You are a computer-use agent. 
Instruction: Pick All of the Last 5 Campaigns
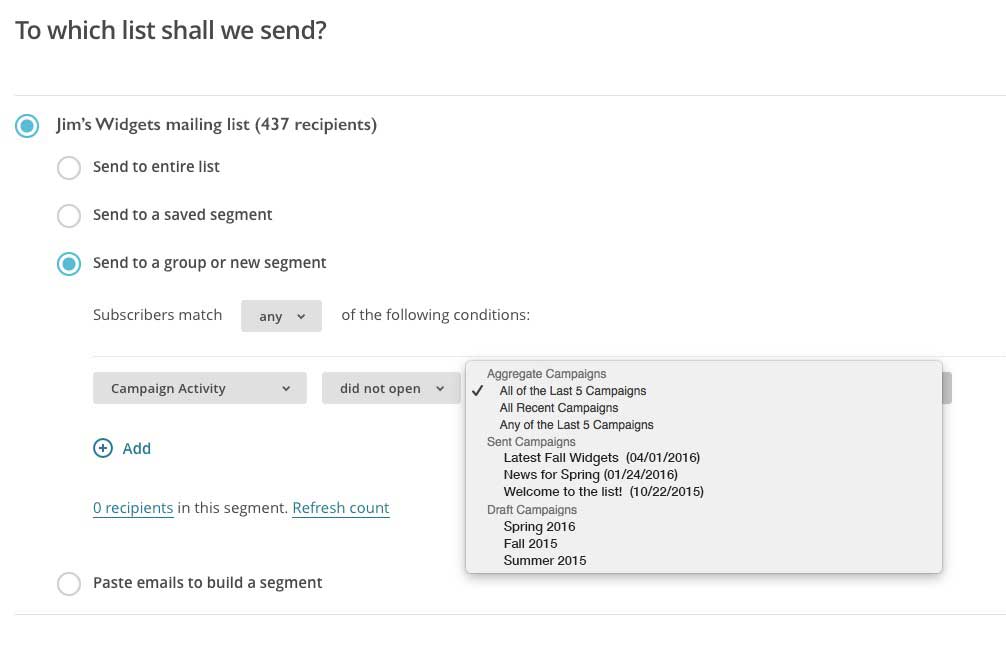[573, 391]
